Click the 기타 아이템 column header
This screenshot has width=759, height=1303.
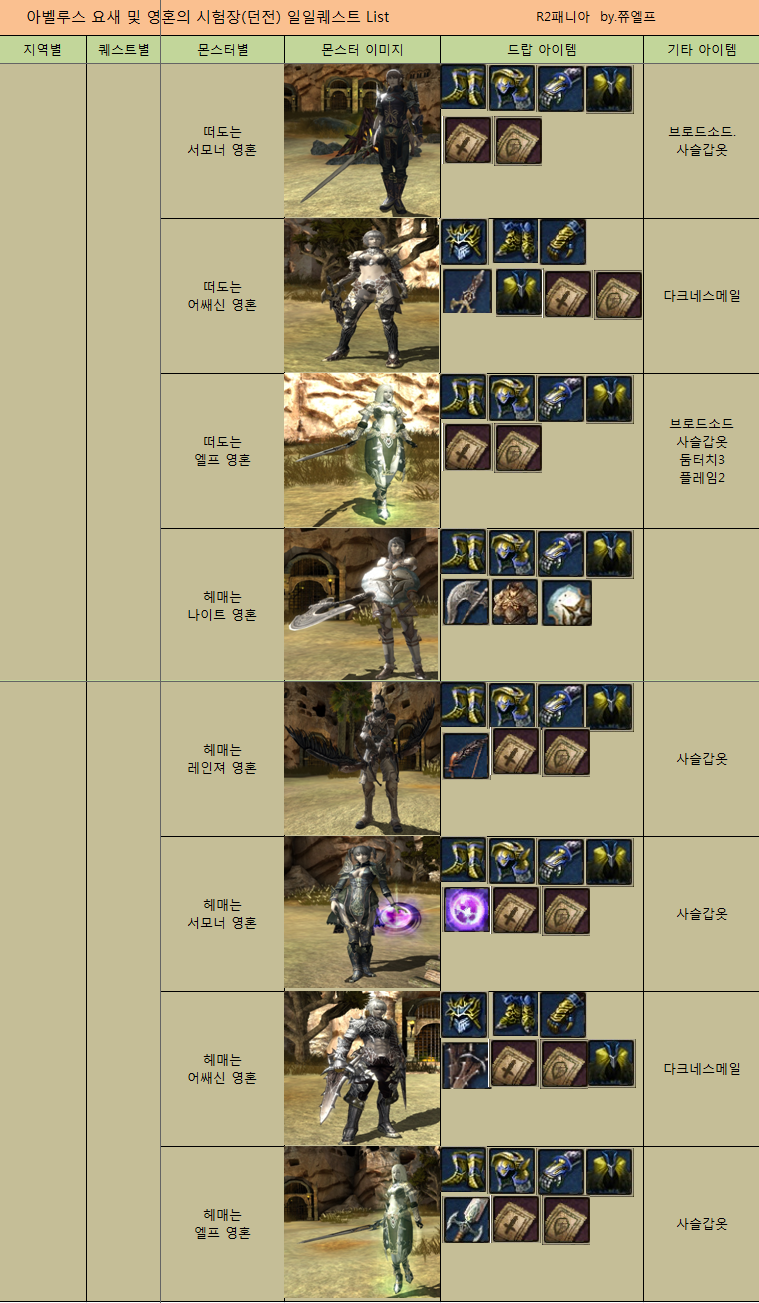(701, 49)
